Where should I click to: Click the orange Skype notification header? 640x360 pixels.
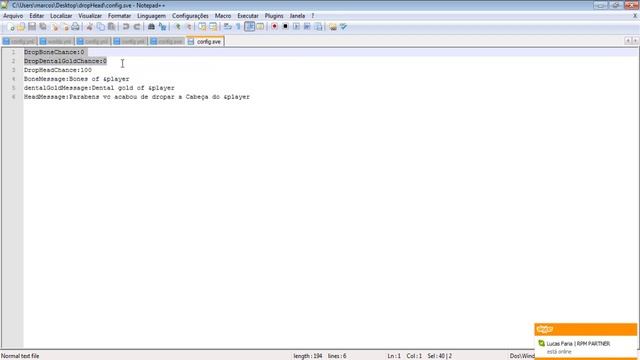click(586, 329)
